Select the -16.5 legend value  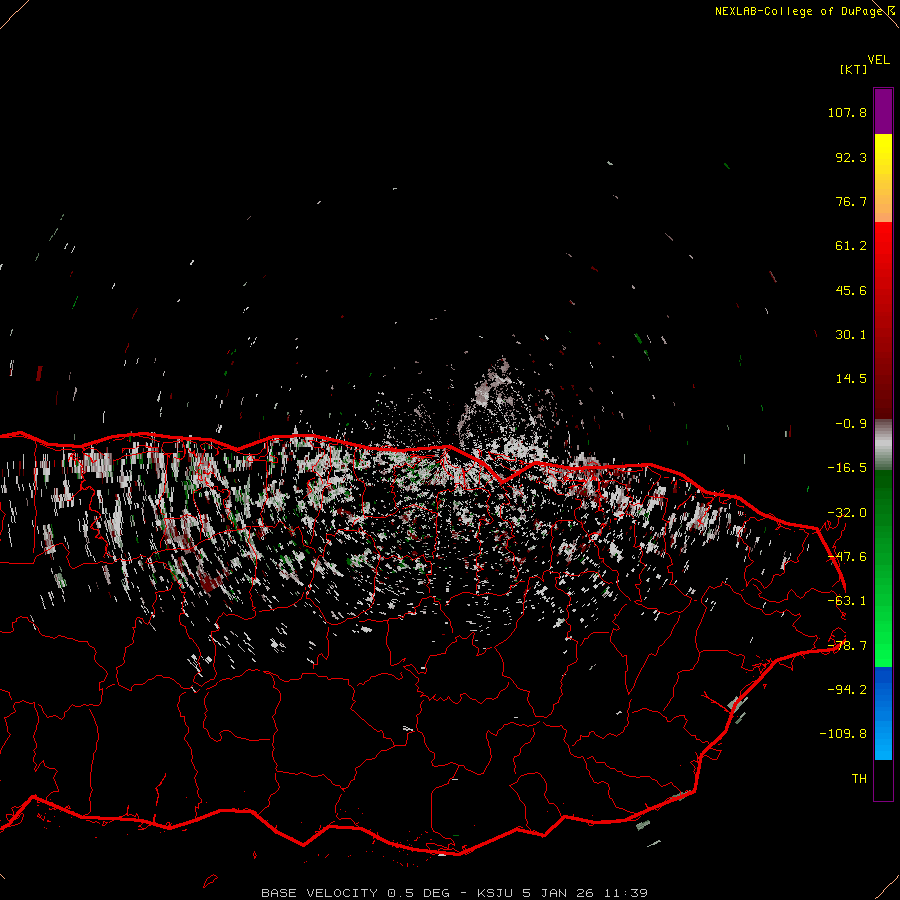(x=847, y=468)
